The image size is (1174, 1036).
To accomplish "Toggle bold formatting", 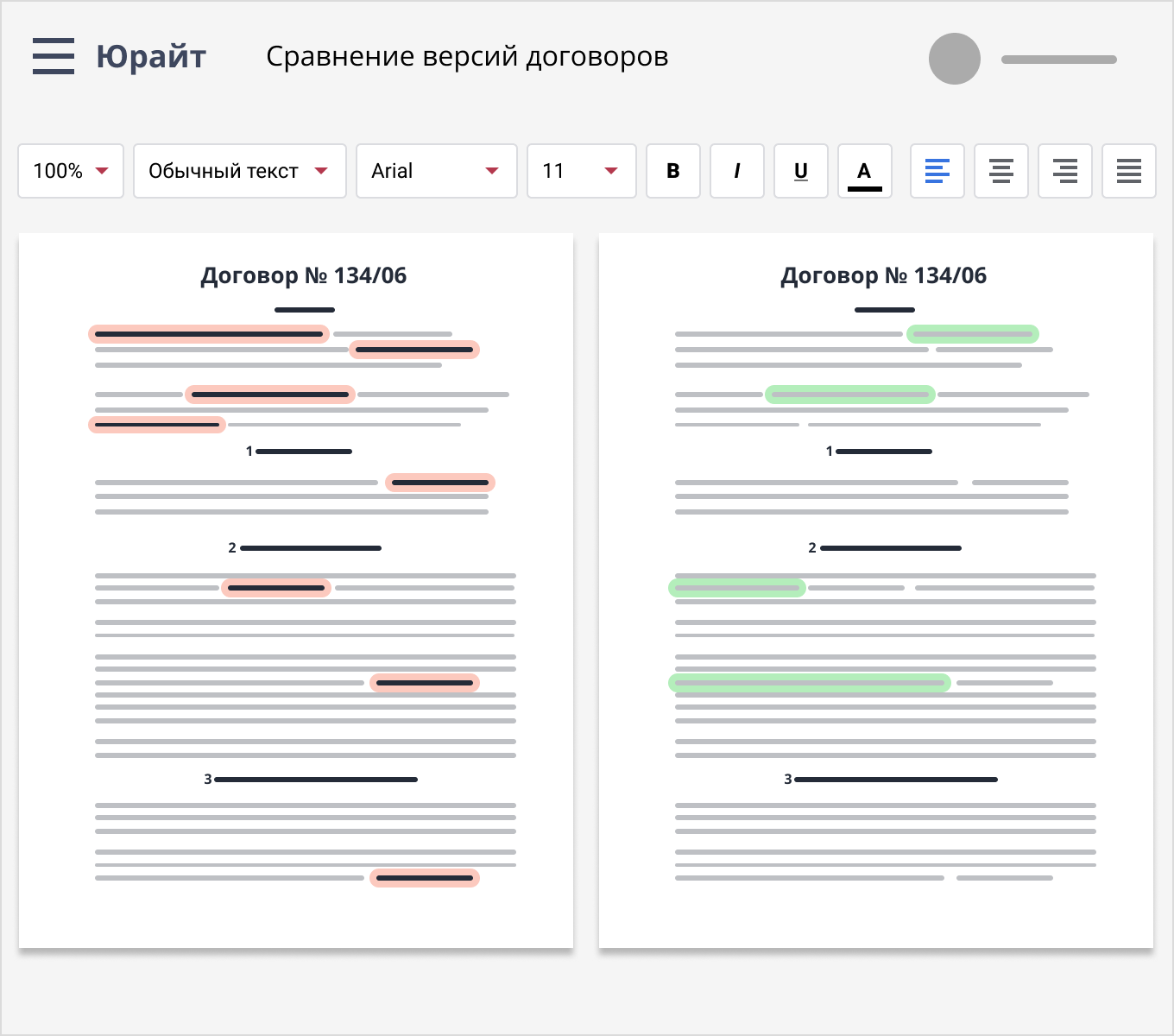I will [673, 171].
